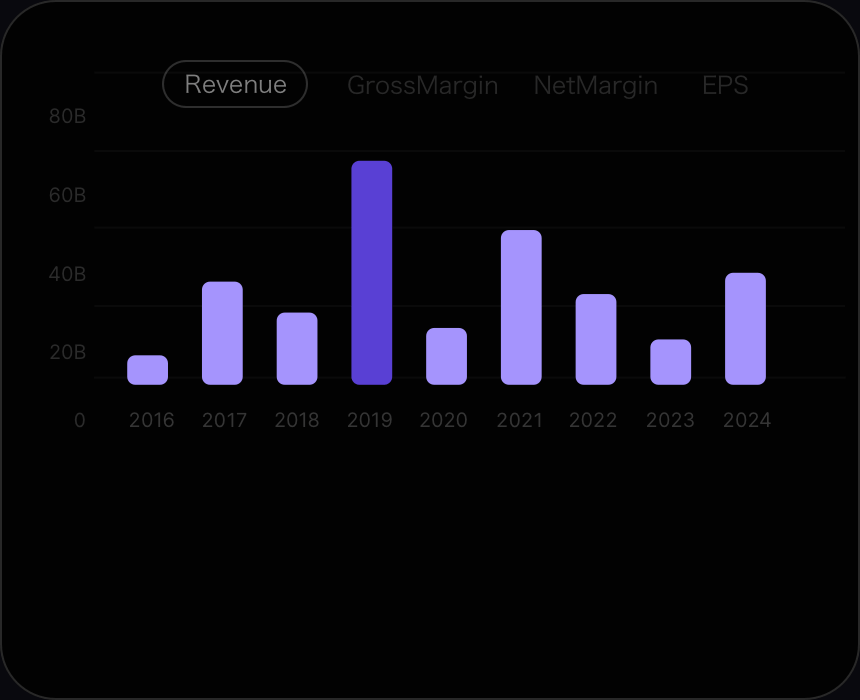Click the 2020 revenue bar
Screen dimensions: 860x700
[446, 356]
